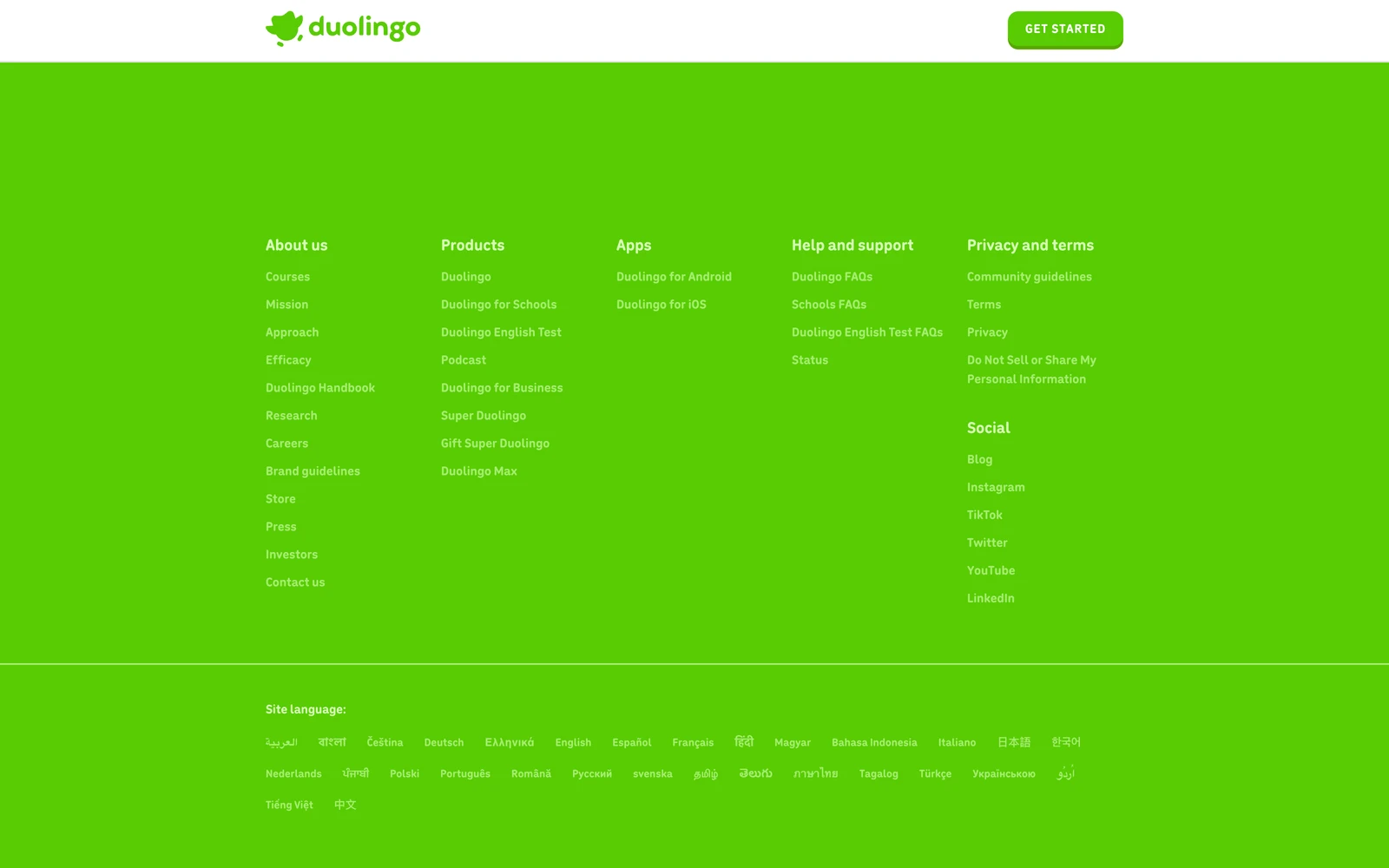Open Duolingo for Business link
This screenshot has width=1389, height=868.
pyautogui.click(x=502, y=388)
